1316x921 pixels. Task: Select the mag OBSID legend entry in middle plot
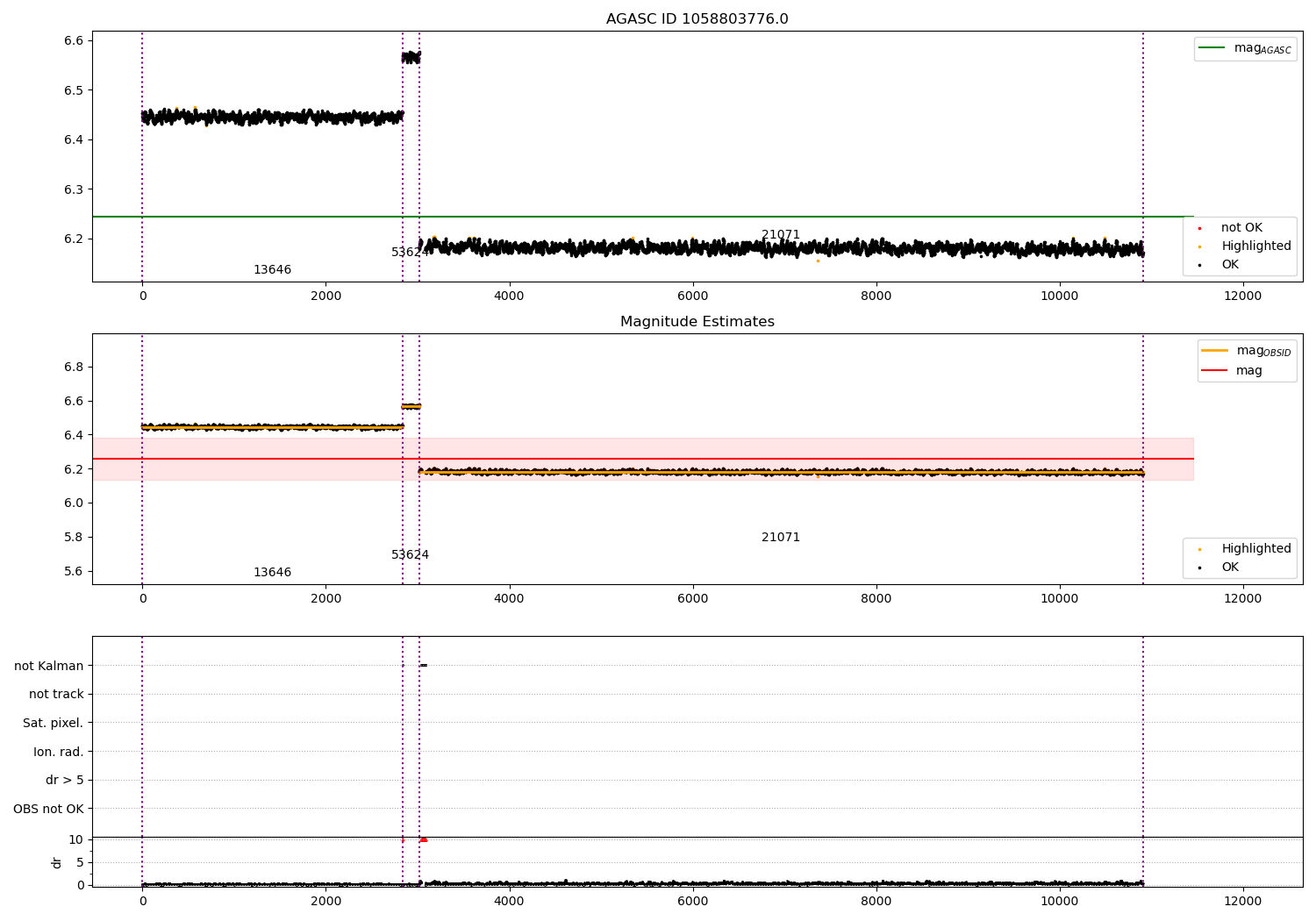click(1246, 351)
